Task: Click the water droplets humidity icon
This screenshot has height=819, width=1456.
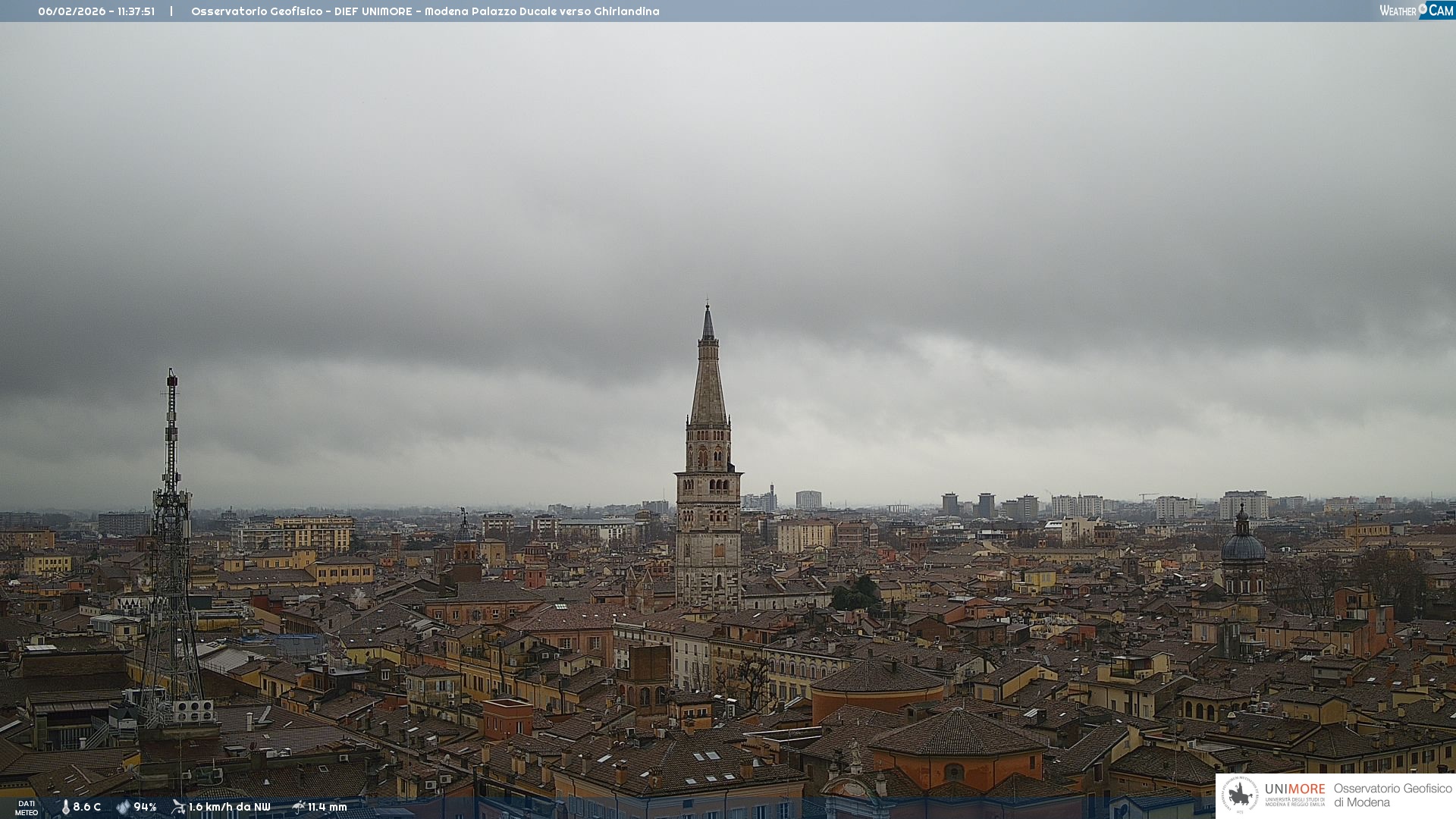Action: pyautogui.click(x=123, y=807)
